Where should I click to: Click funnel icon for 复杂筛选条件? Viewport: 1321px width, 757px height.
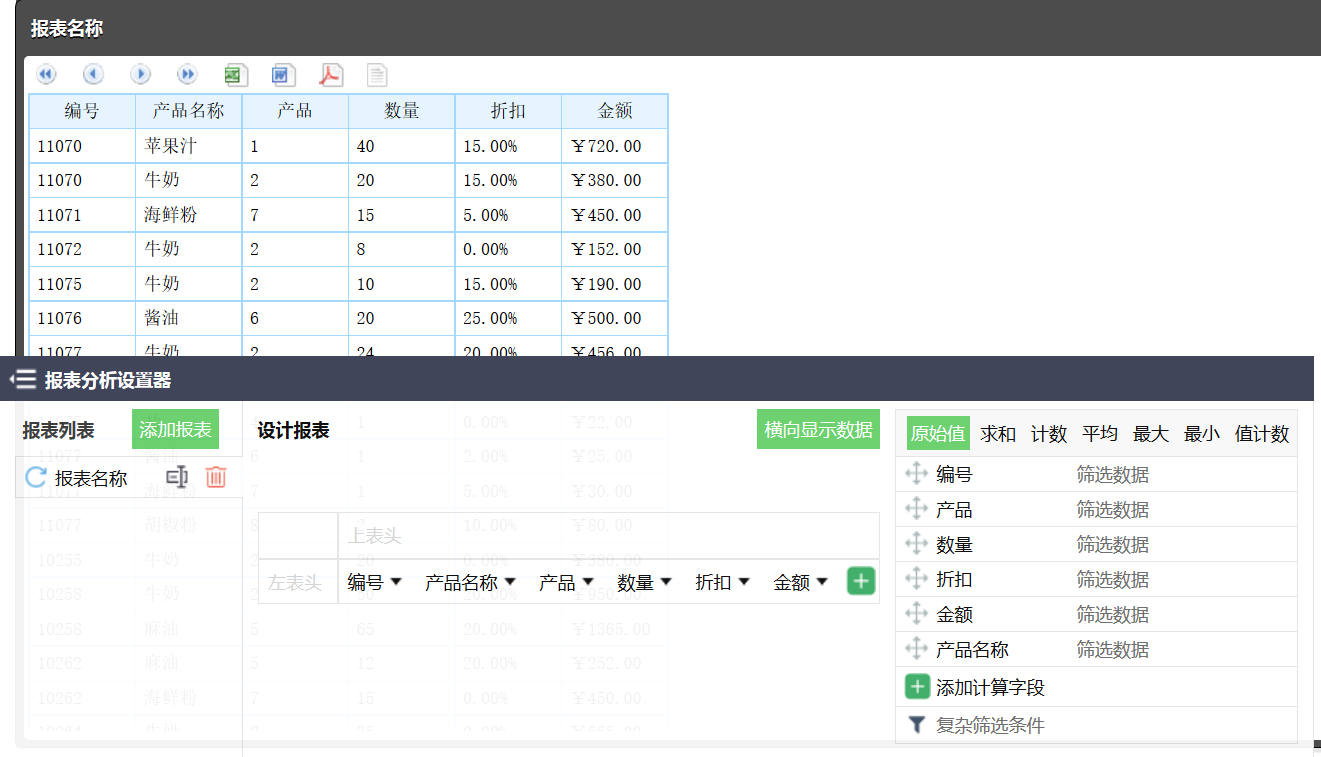pos(916,725)
